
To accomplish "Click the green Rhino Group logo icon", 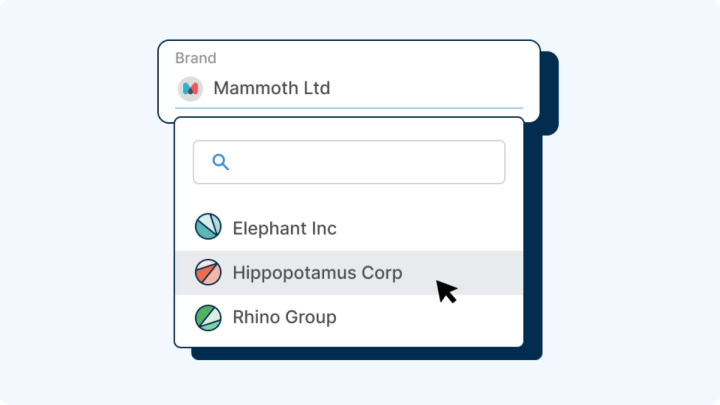I will [x=208, y=317].
